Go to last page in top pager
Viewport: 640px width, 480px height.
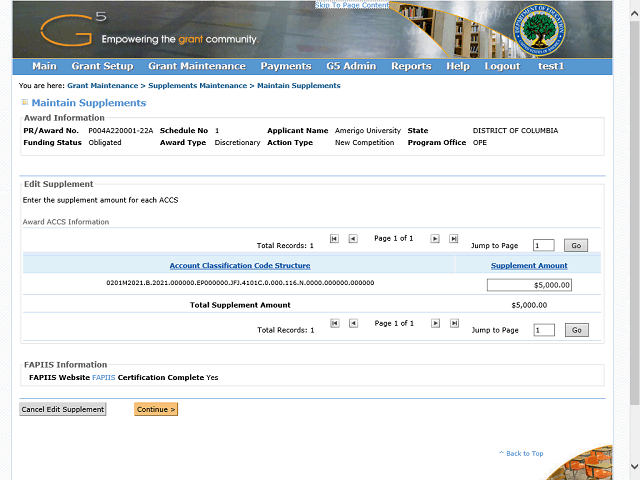(454, 239)
